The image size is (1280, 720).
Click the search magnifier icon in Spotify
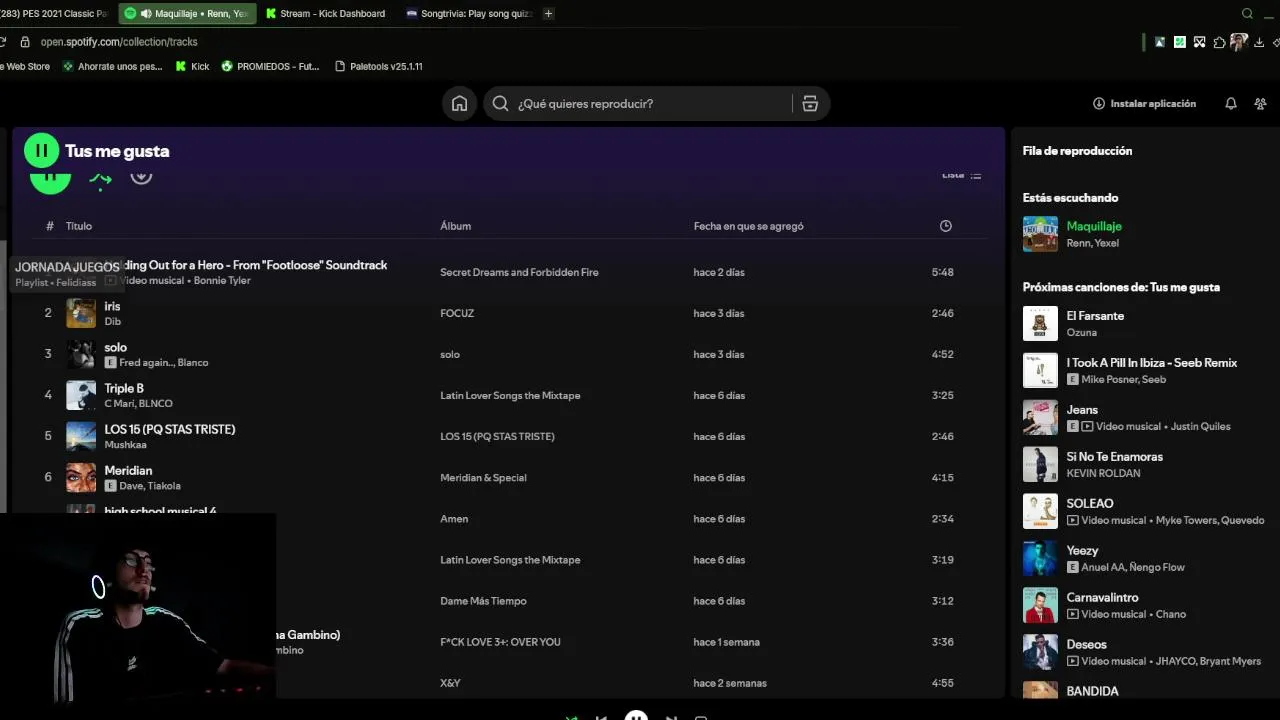(500, 103)
